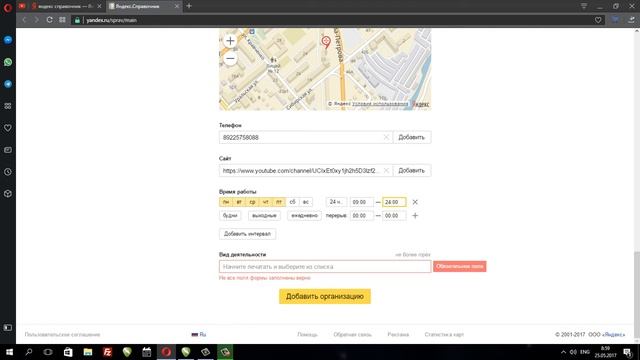Image resolution: width=640 pixels, height=360 pixels.
Task: Open 'Реклама' footer link
Action: click(398, 334)
